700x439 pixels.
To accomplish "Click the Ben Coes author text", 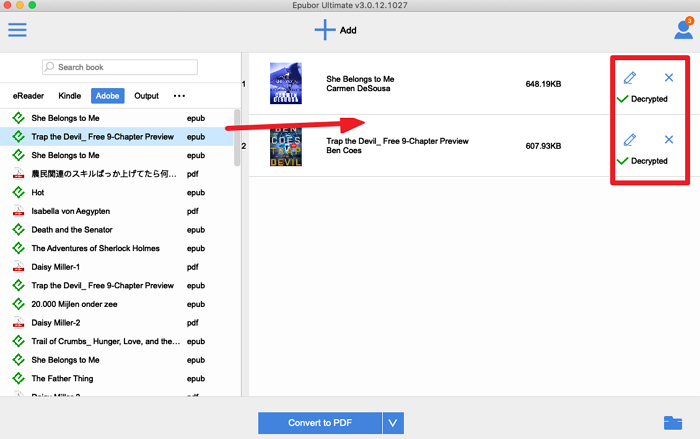I will pyautogui.click(x=344, y=151).
